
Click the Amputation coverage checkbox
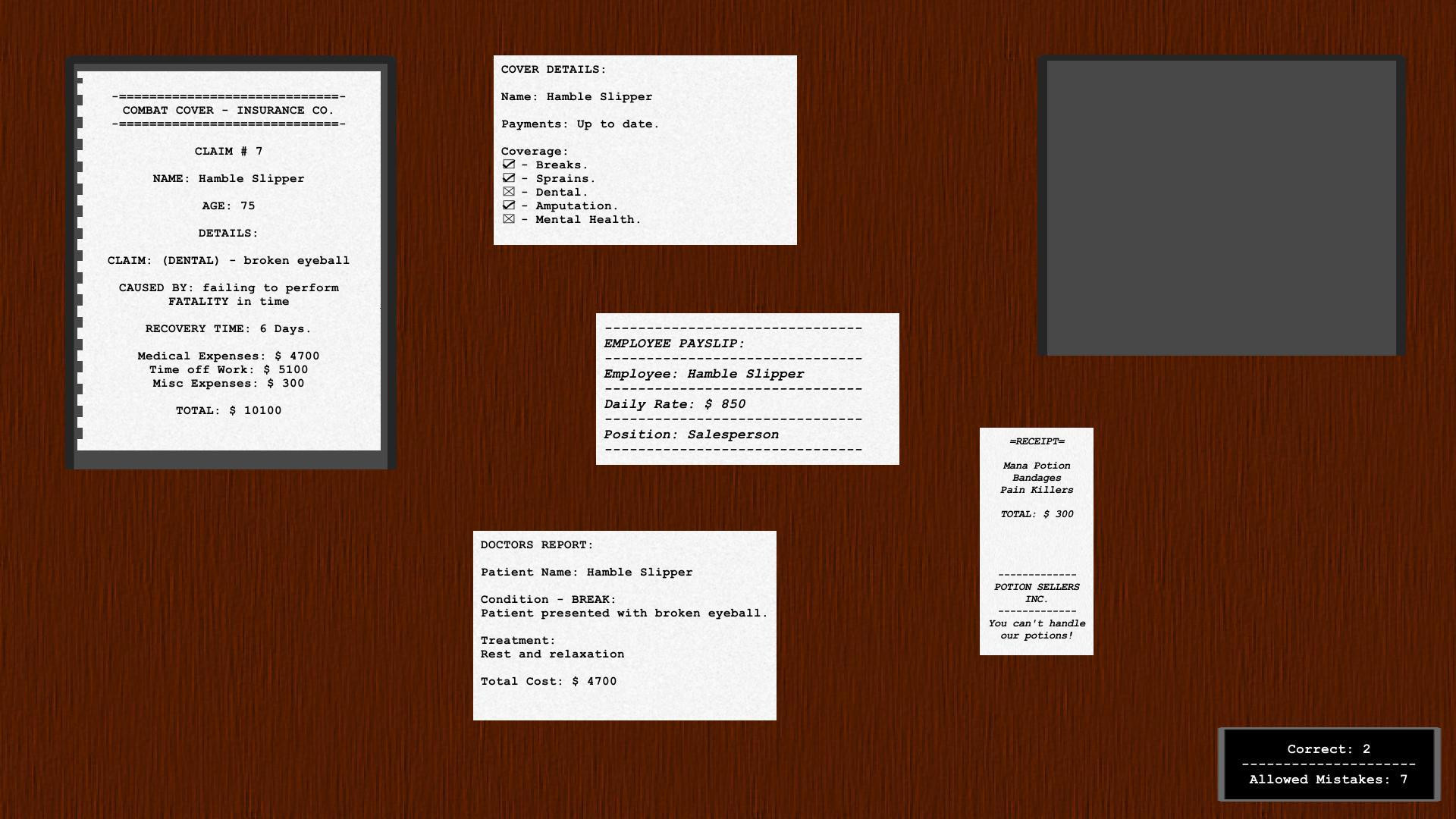tap(508, 206)
